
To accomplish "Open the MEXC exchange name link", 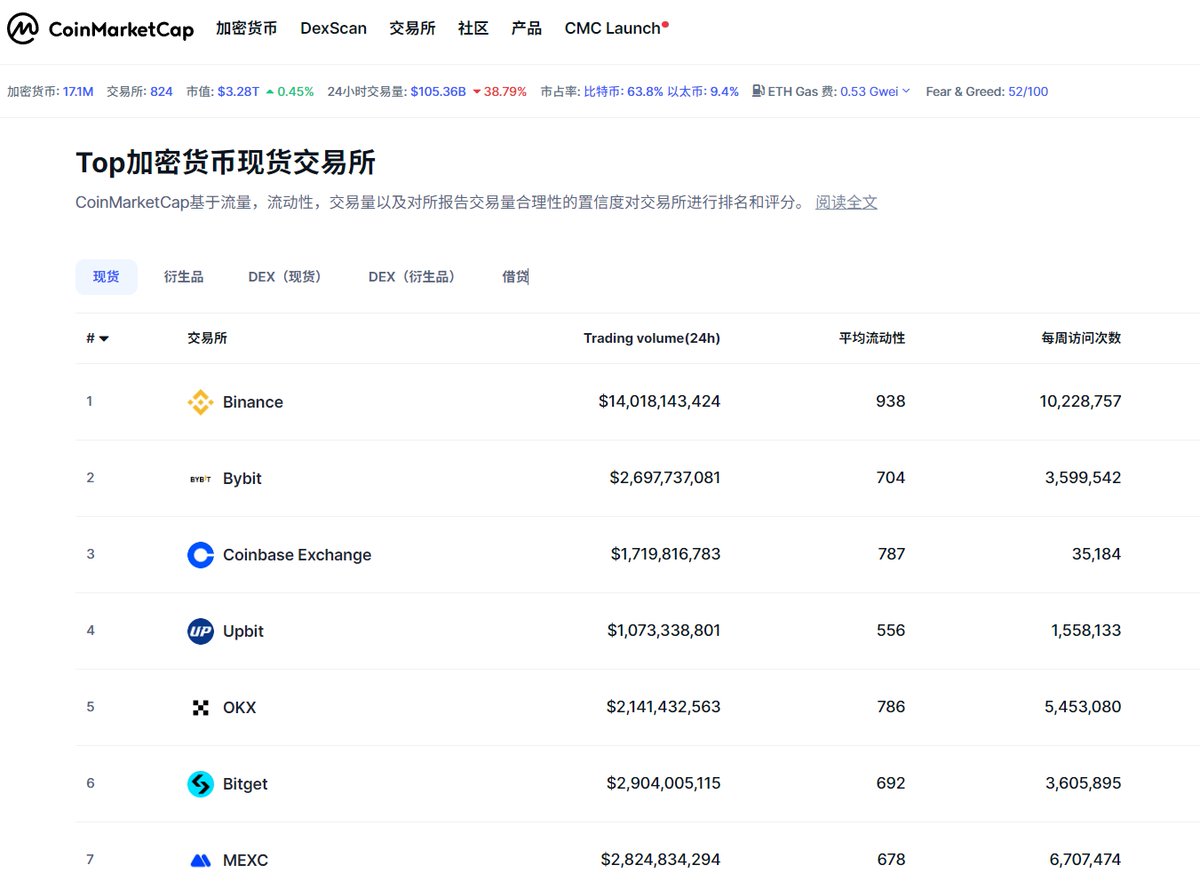I will tap(245, 860).
